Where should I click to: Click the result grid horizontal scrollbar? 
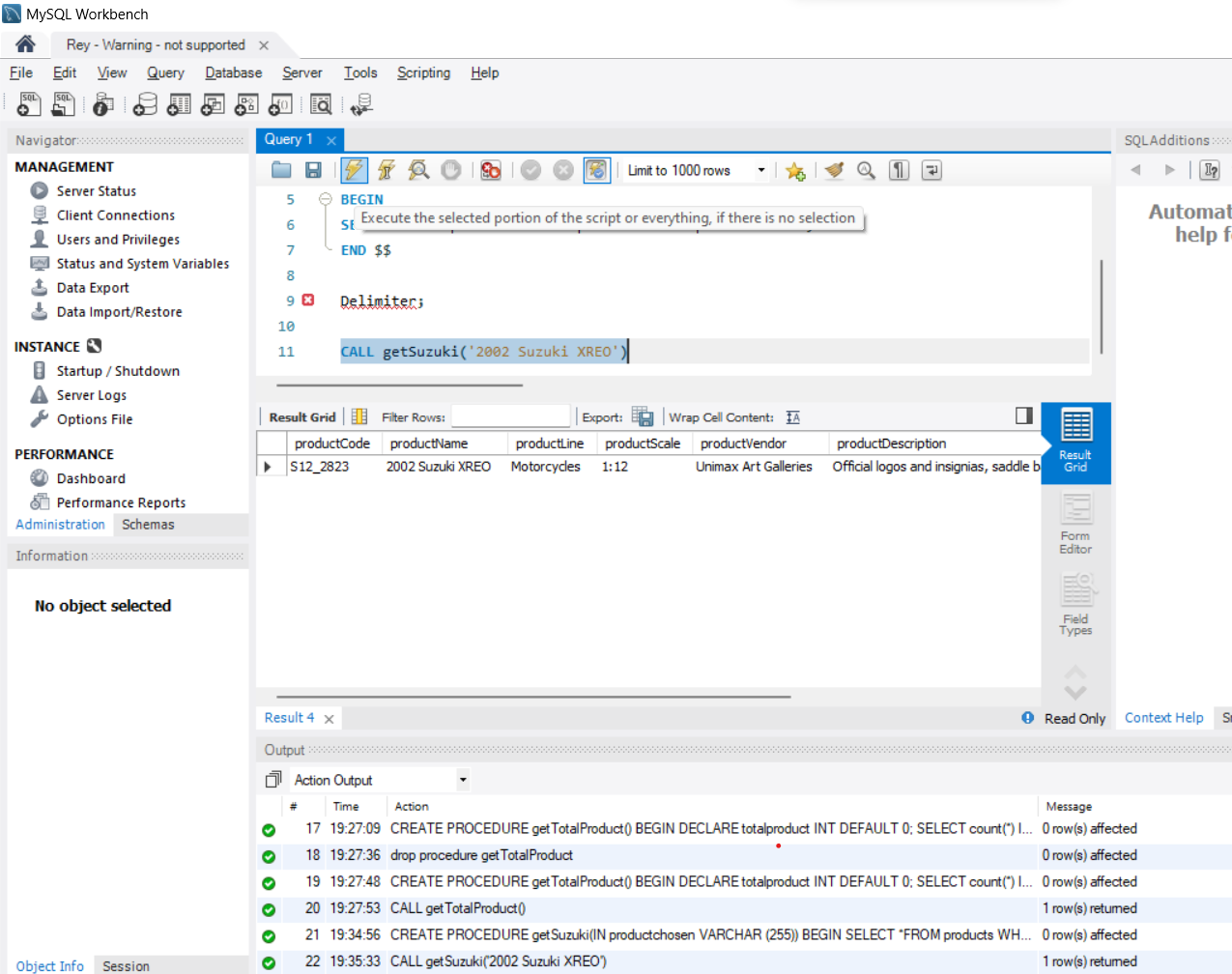533,696
